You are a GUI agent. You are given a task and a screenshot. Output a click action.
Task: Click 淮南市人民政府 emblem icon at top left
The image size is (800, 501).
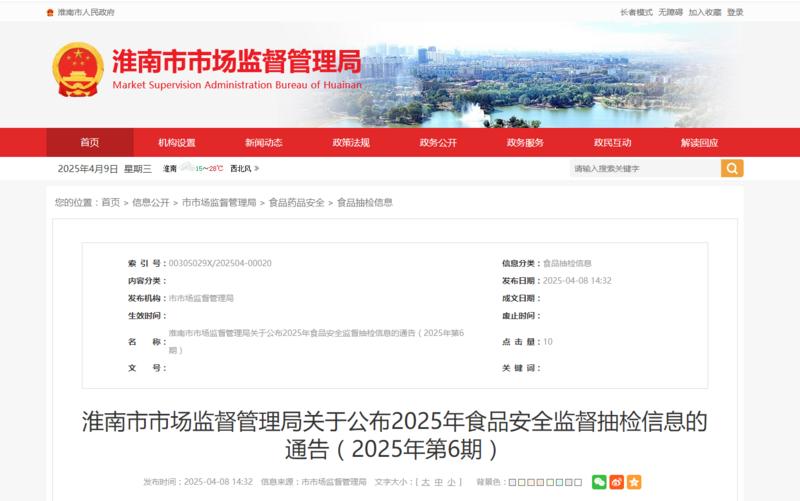click(50, 12)
